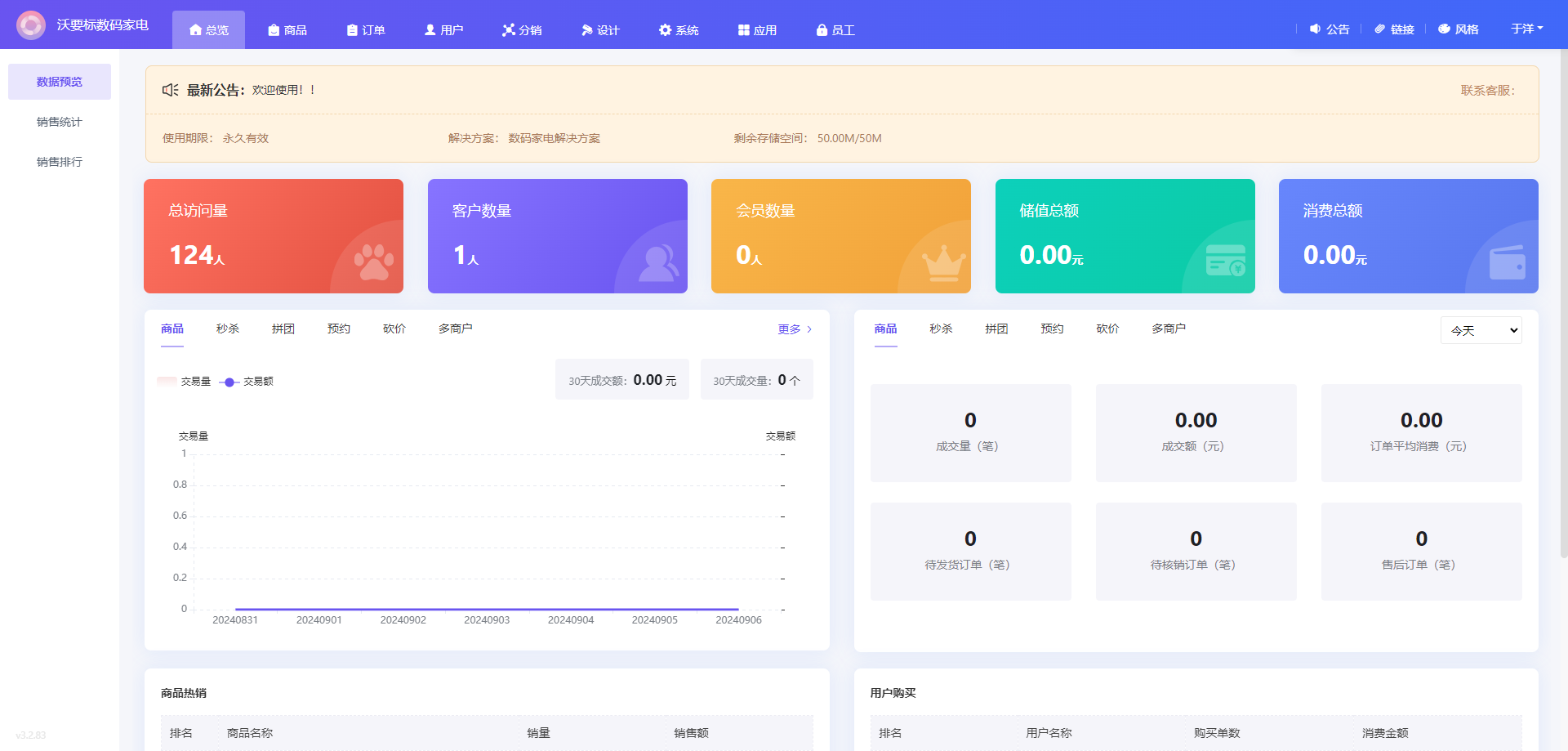Screen dimensions: 1568x751
Task: Open 销售统计 in the sidebar
Action: pos(60,122)
